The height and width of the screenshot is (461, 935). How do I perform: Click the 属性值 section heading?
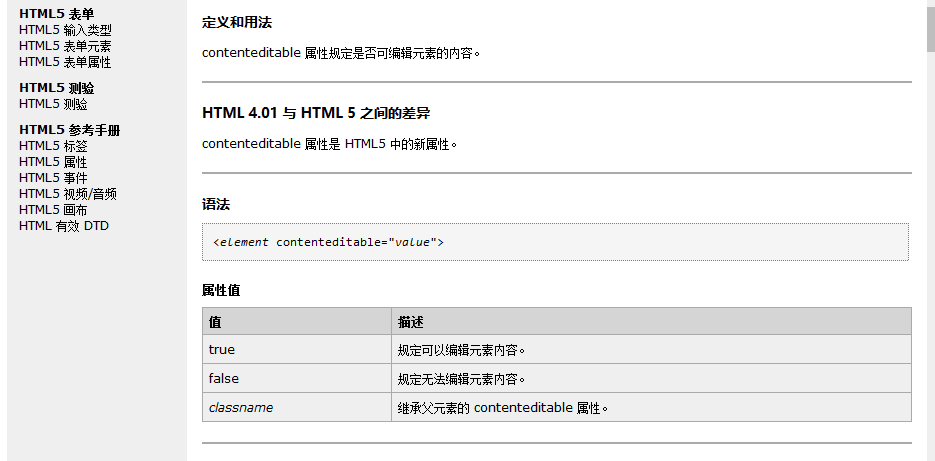click(221, 291)
